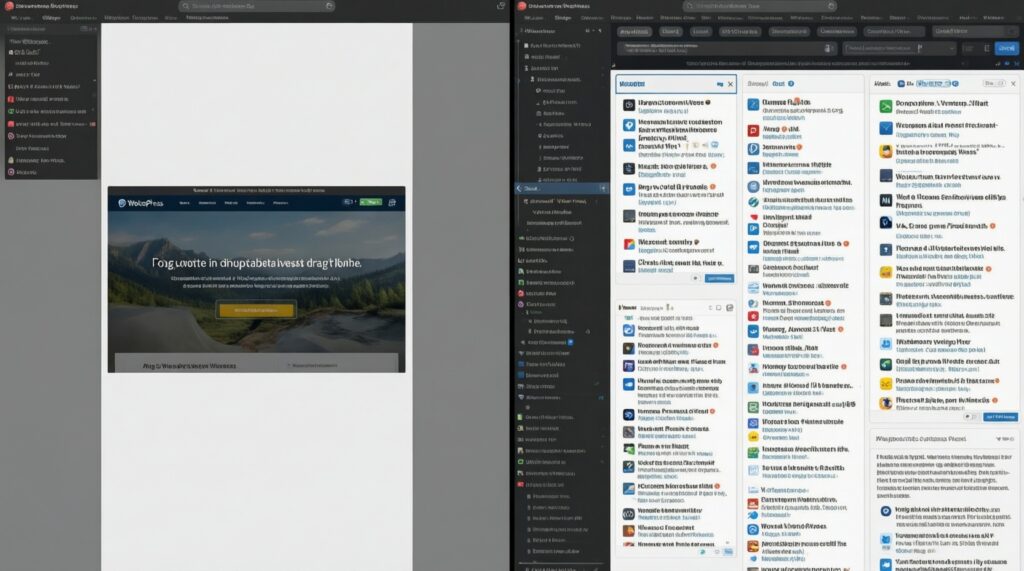Click the WordPress logo in the site preview

(122, 202)
